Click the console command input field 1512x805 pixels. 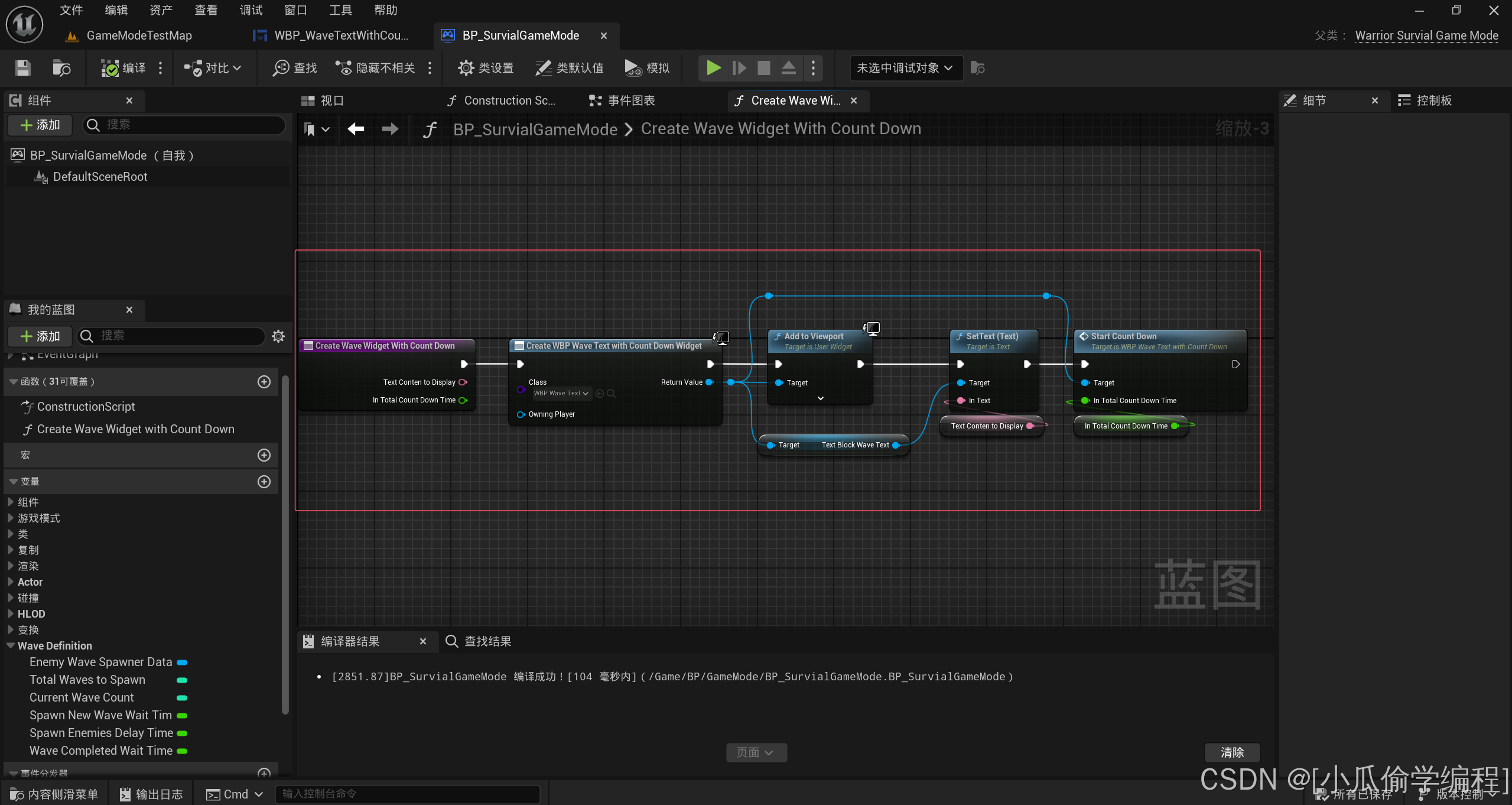[408, 794]
